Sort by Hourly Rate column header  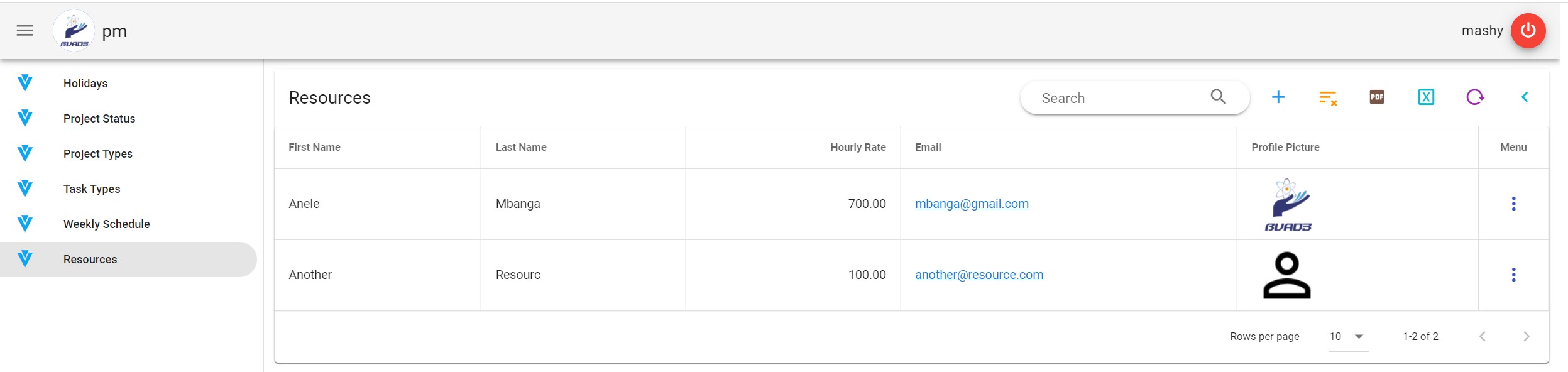click(x=857, y=147)
